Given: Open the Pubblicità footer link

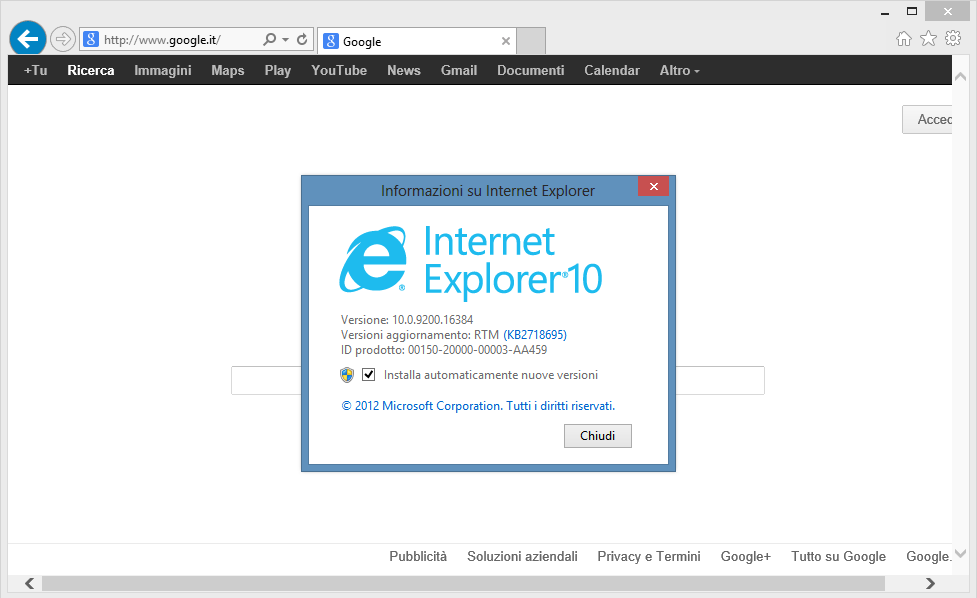Looking at the screenshot, I should pos(418,556).
